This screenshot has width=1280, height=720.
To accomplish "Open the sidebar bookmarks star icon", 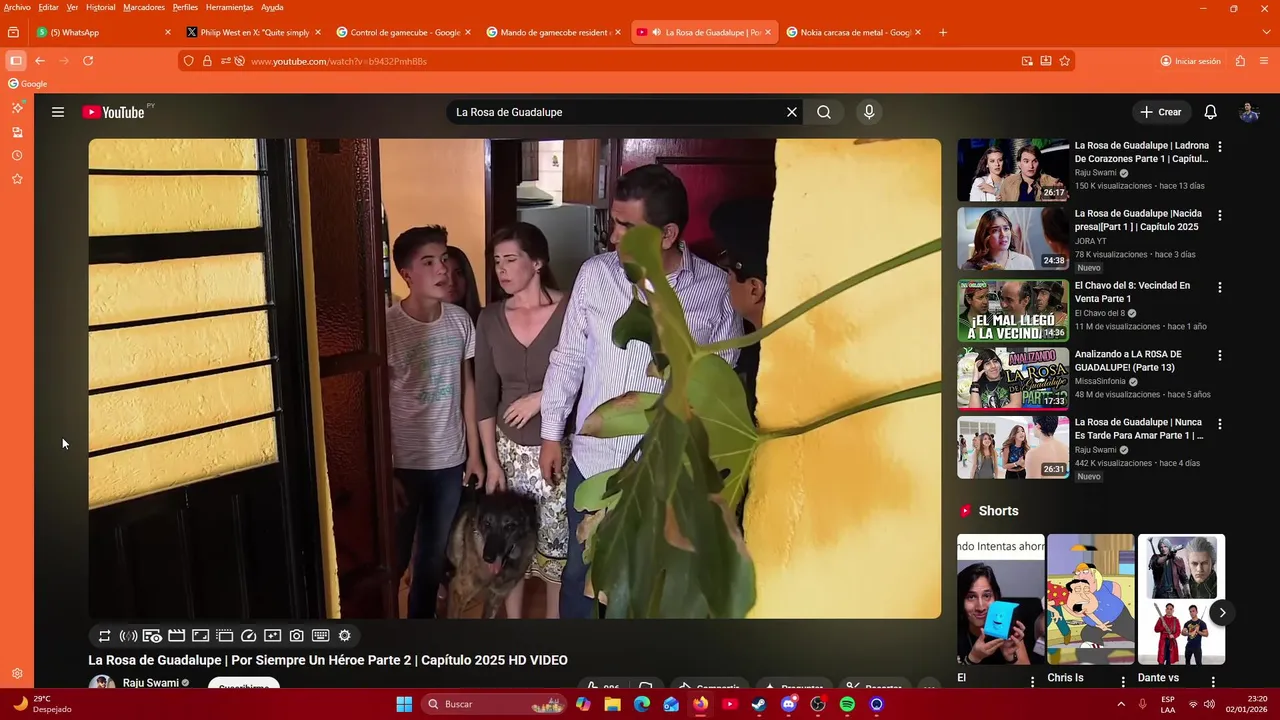I will coord(17,179).
